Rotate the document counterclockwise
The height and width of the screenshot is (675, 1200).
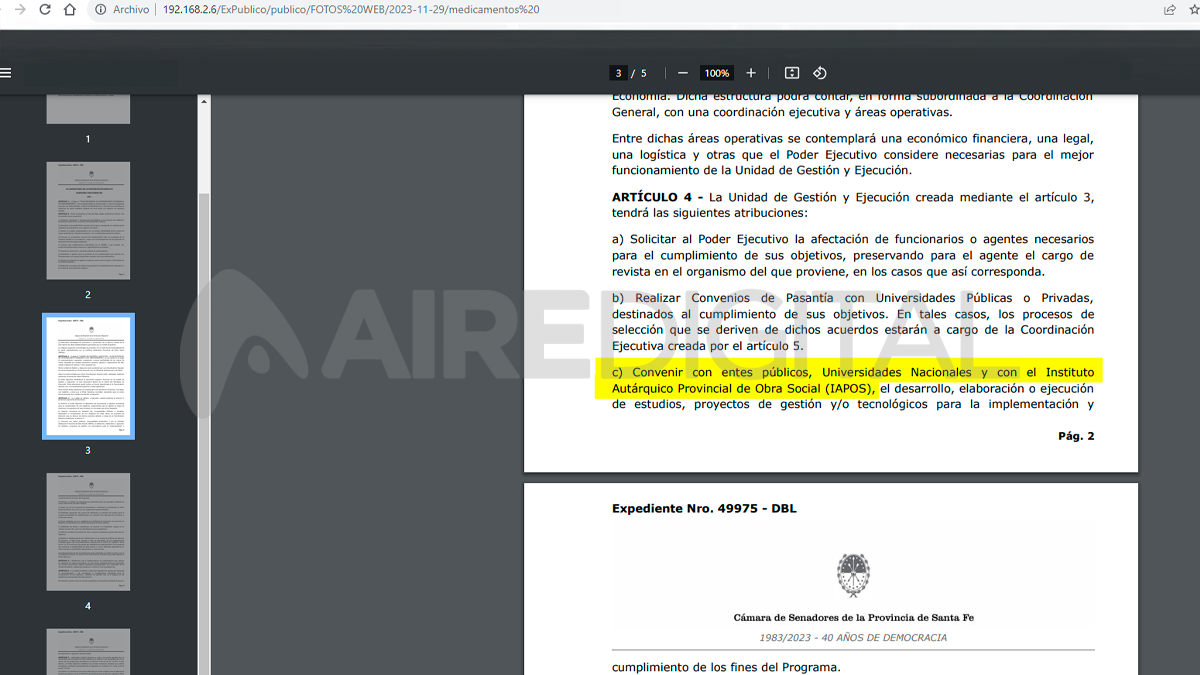tap(820, 72)
